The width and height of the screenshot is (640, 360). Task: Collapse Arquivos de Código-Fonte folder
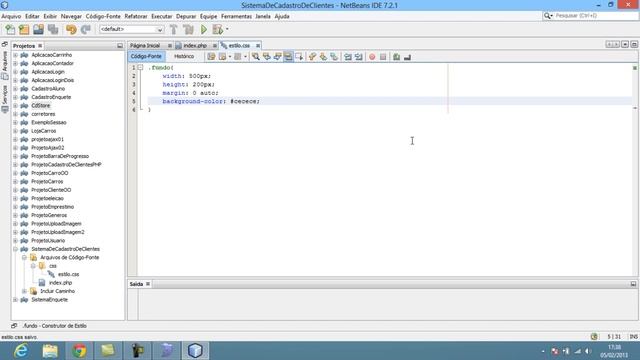pos(24,258)
